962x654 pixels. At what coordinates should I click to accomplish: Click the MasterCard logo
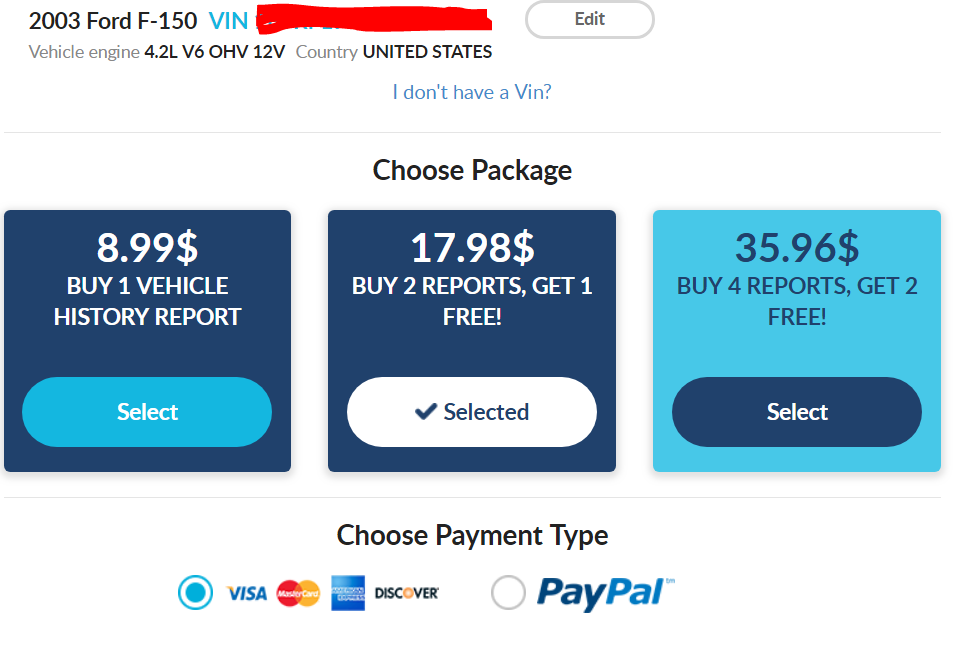298,593
